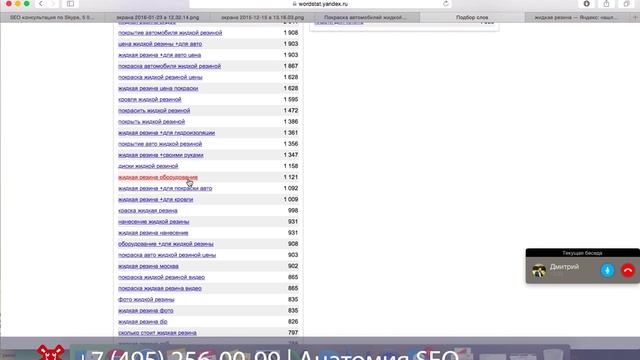
Task: Open 'покраска авто жидкой резиной цены' query
Action: (x=167, y=255)
